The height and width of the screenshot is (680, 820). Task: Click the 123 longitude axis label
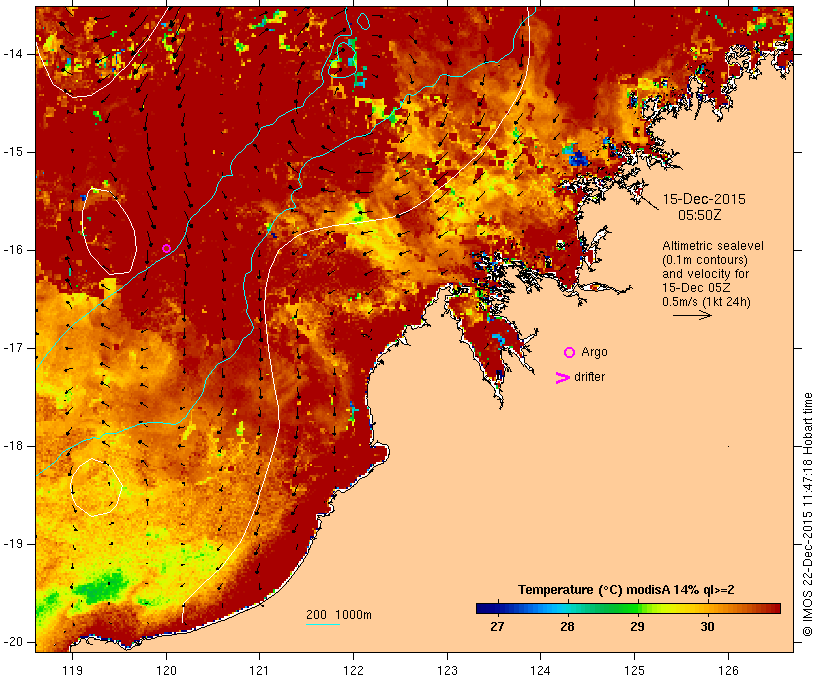coord(447,670)
